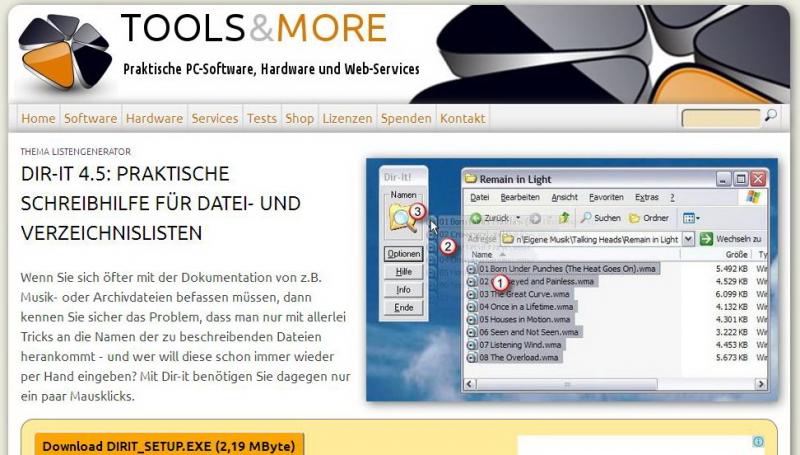Go to the Lizenzen page
Screen dimensions: 800x455
(x=347, y=118)
